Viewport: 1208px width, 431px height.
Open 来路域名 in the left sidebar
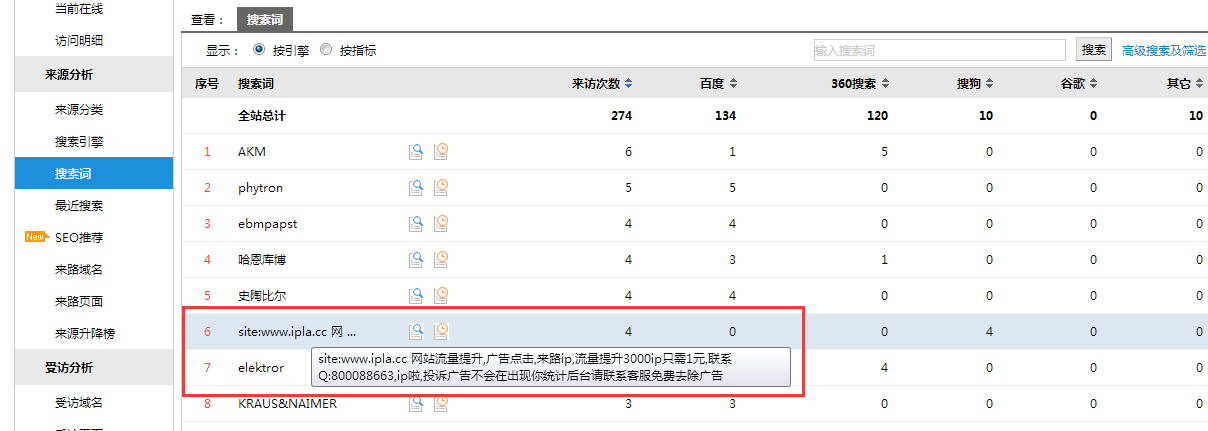click(79, 270)
